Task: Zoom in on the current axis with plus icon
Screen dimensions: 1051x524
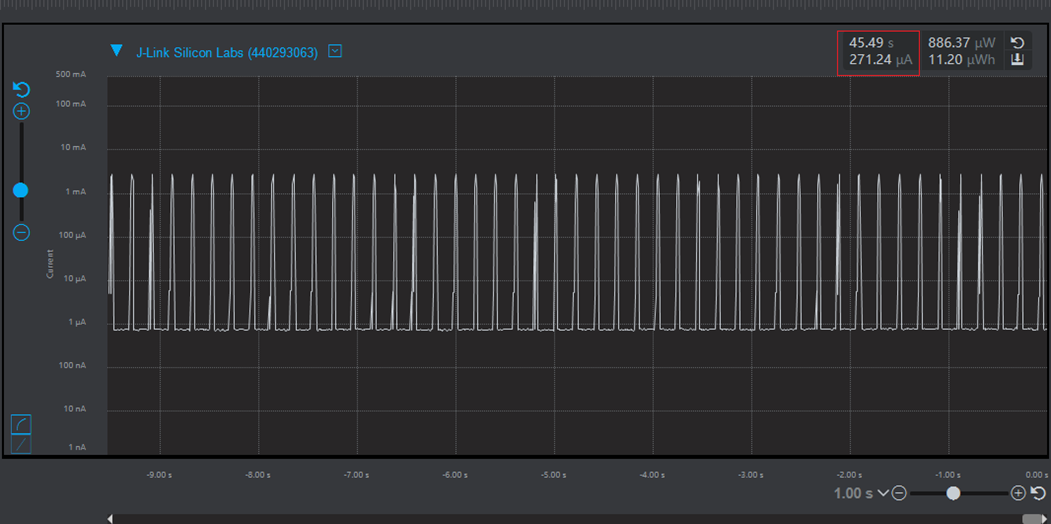Action: click(21, 111)
